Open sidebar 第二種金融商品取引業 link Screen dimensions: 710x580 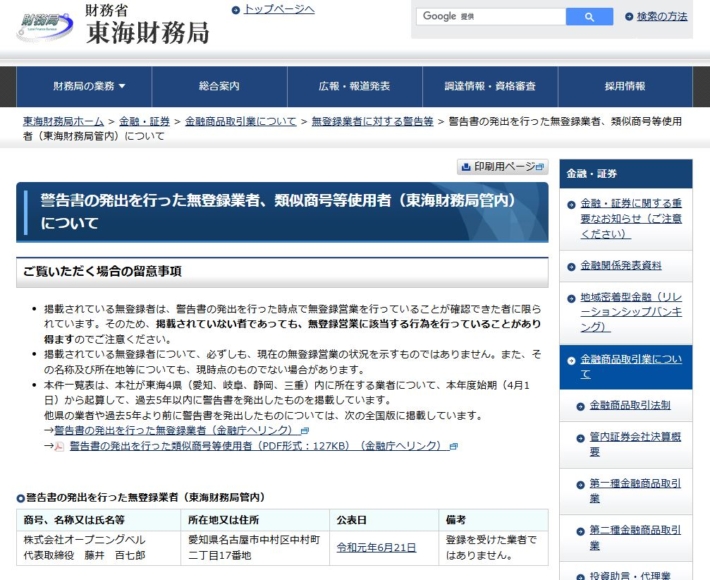(635, 538)
